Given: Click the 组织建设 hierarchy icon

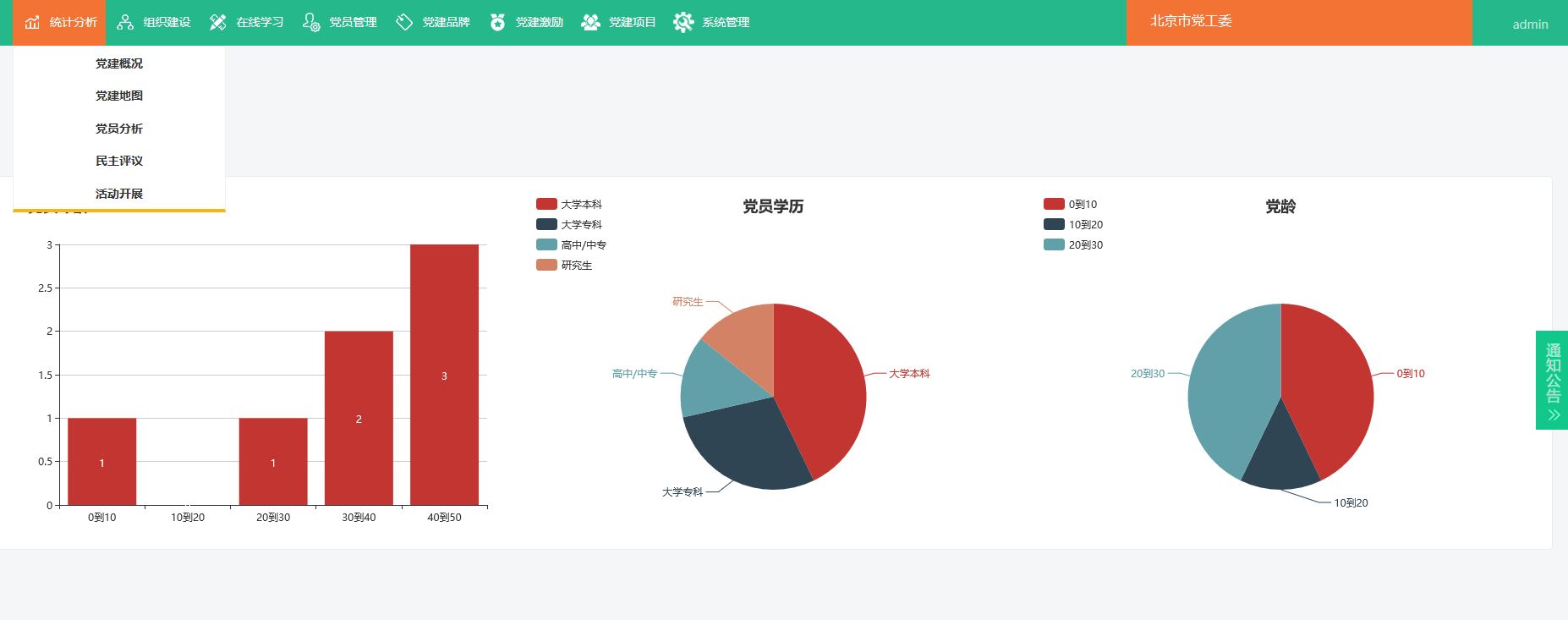Looking at the screenshot, I should pyautogui.click(x=125, y=22).
